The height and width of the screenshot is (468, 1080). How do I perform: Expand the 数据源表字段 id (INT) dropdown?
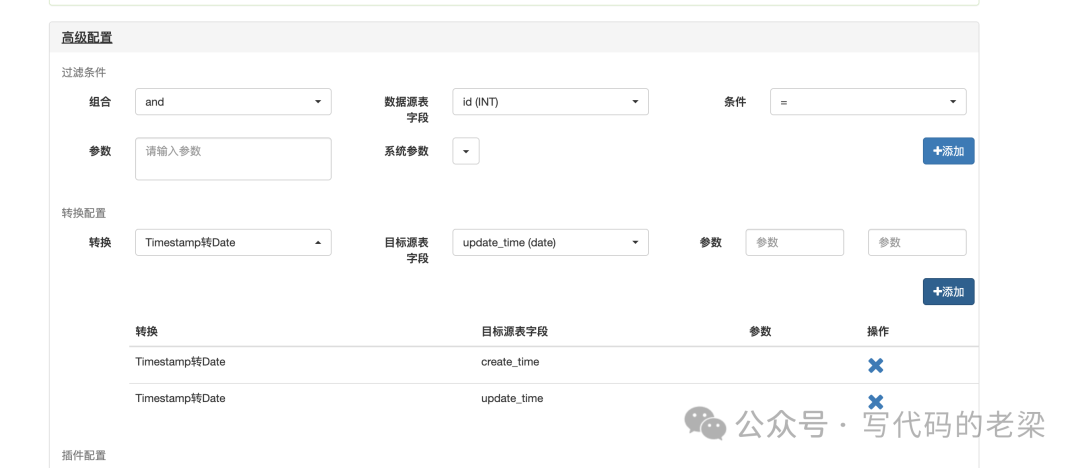click(x=550, y=102)
